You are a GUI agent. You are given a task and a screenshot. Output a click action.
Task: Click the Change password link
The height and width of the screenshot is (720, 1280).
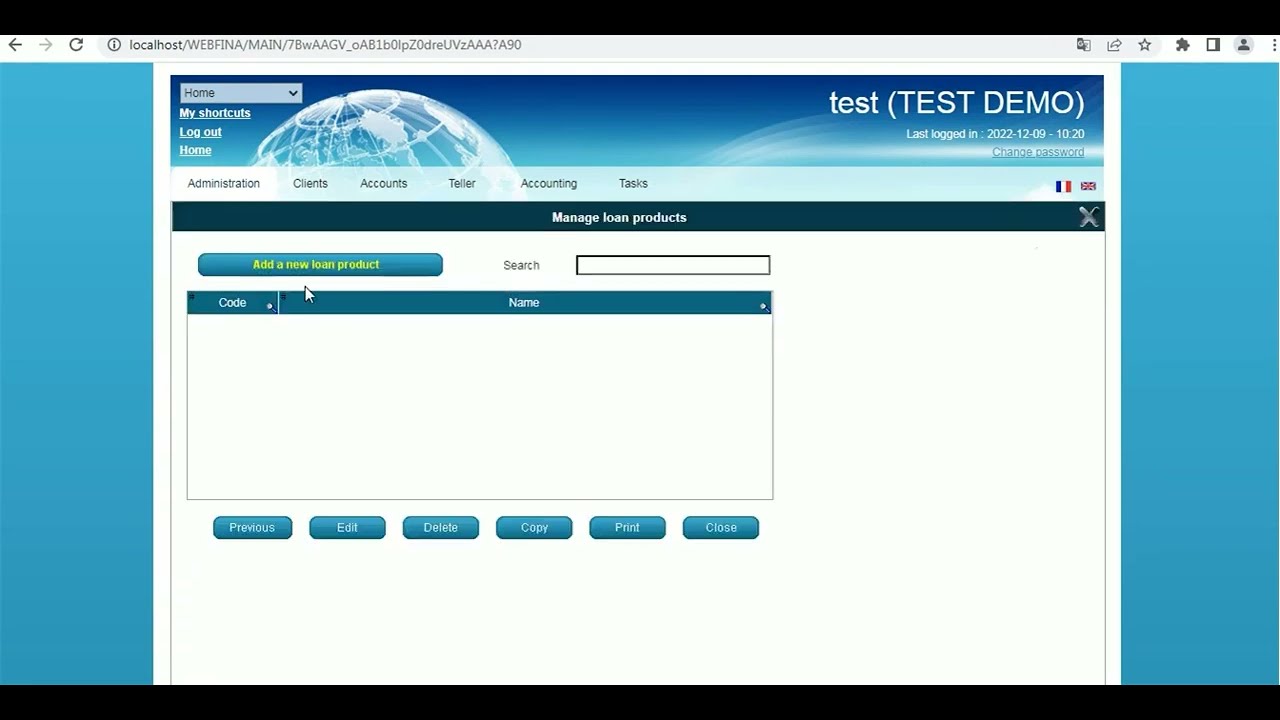(x=1038, y=152)
